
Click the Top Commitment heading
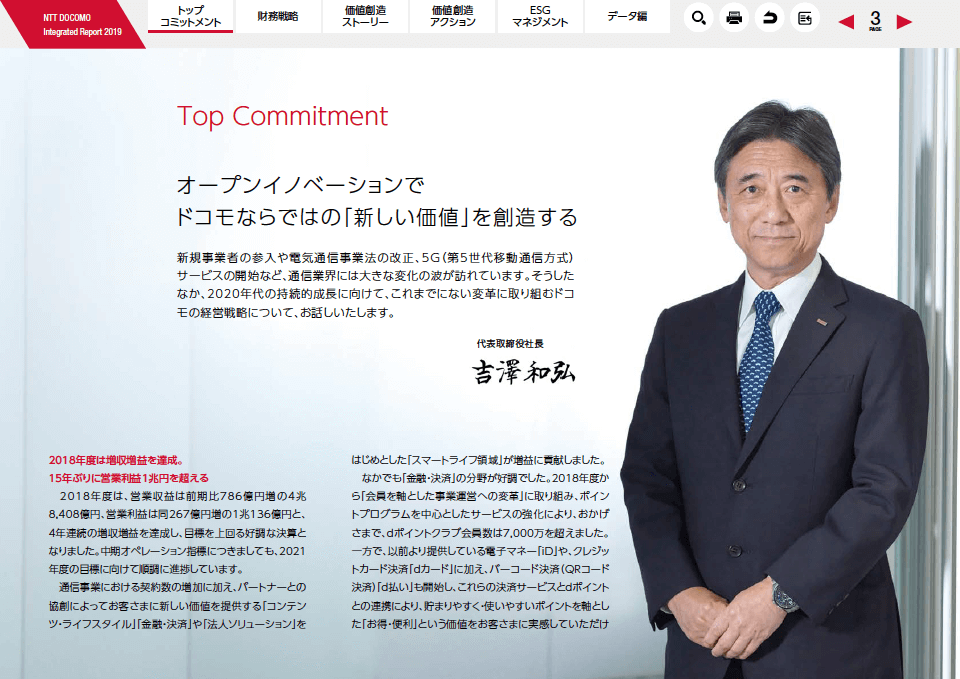point(282,116)
